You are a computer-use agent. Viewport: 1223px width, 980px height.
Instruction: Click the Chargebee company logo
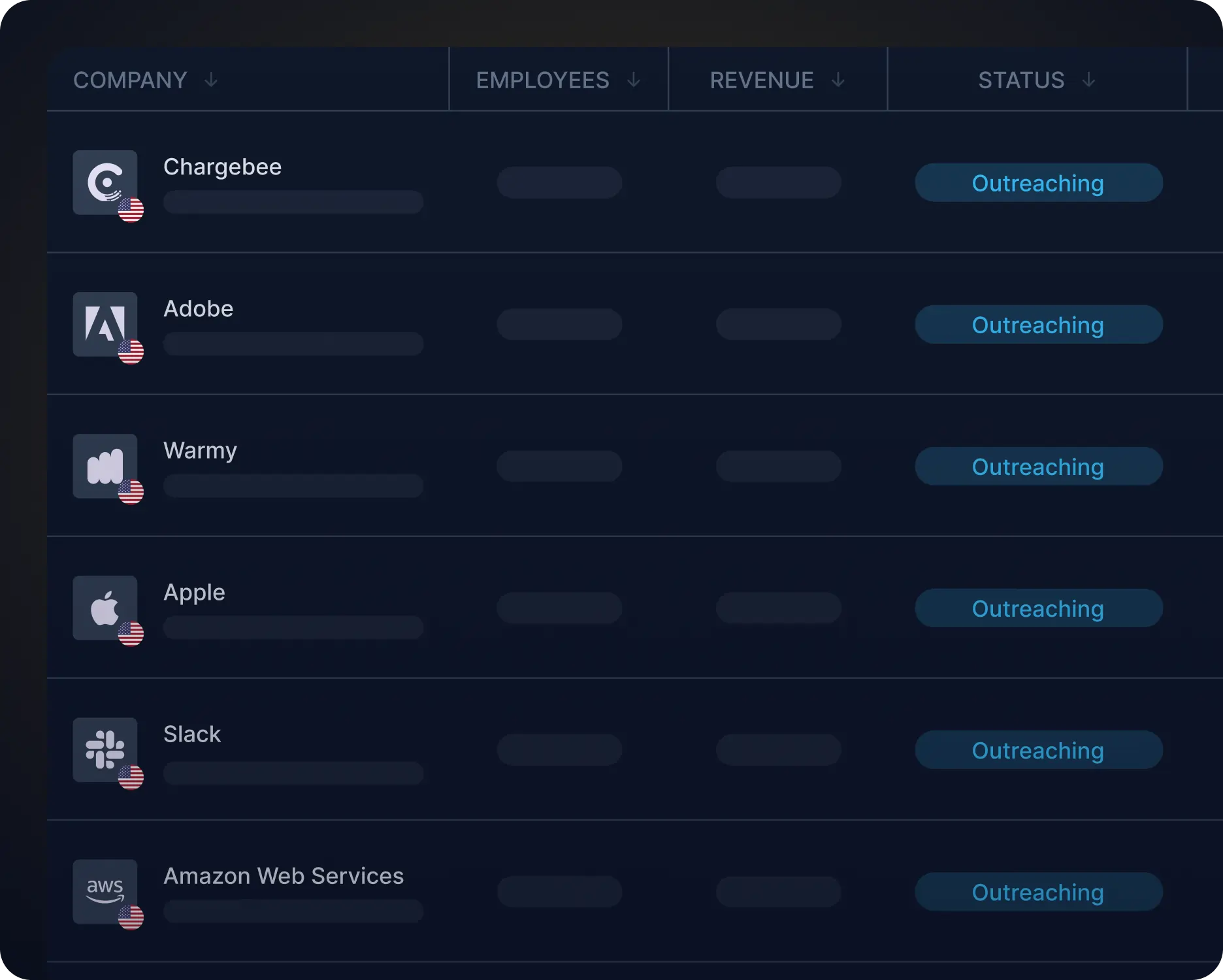tap(105, 182)
